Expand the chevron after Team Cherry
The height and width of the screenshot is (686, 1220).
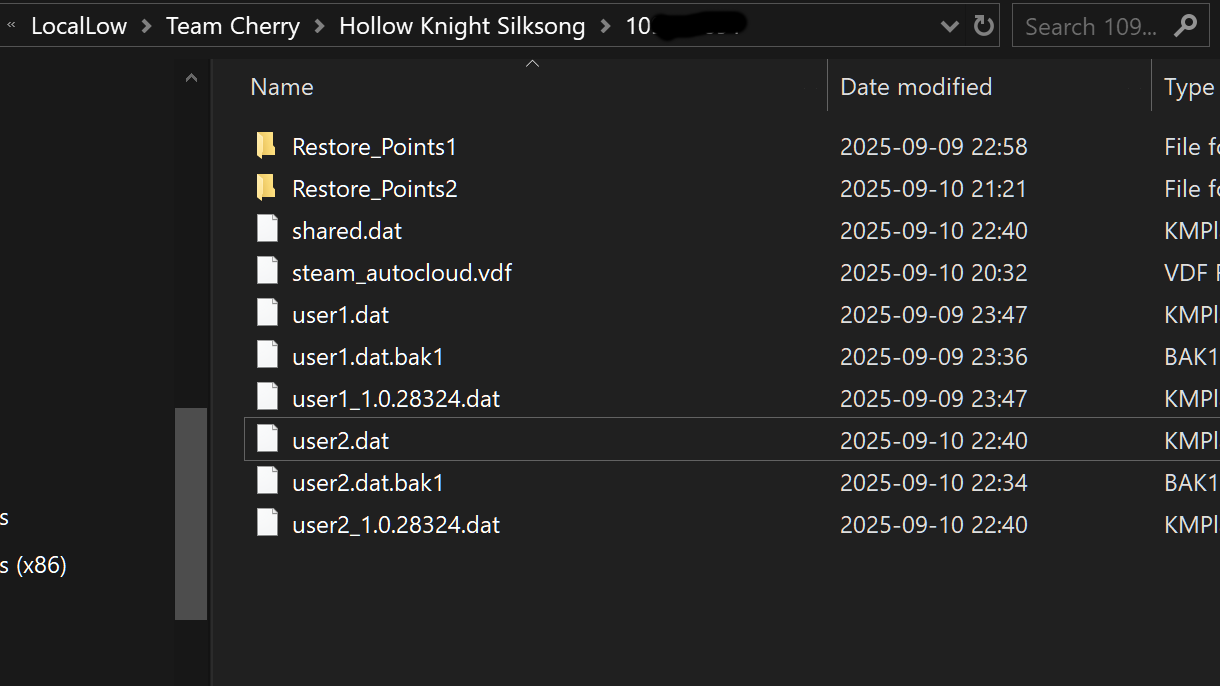[320, 27]
